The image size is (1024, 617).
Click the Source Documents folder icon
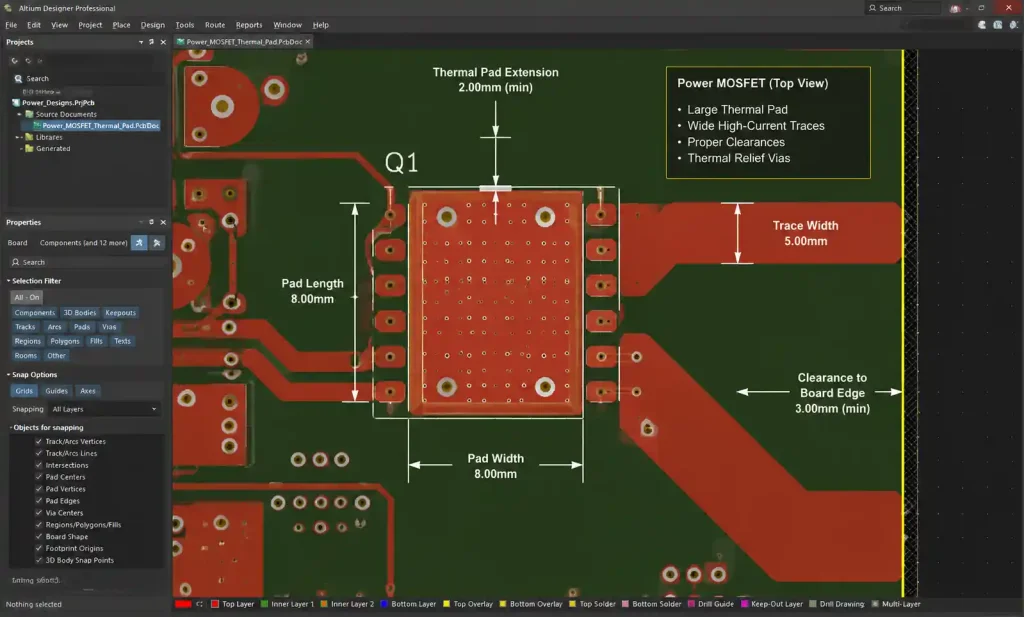click(x=29, y=114)
